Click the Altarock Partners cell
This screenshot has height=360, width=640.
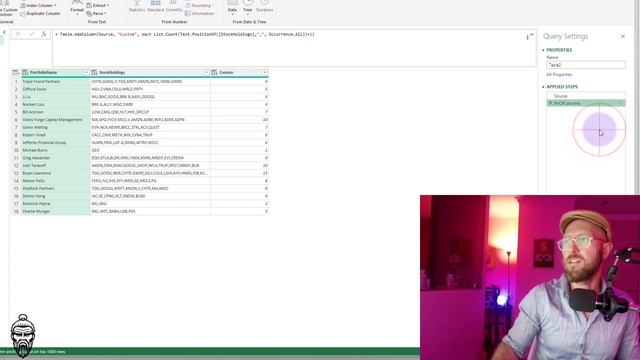coord(56,188)
